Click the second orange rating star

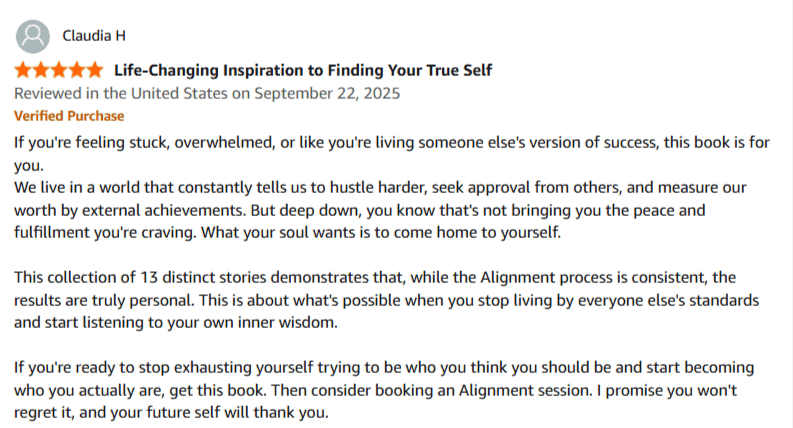41,71
